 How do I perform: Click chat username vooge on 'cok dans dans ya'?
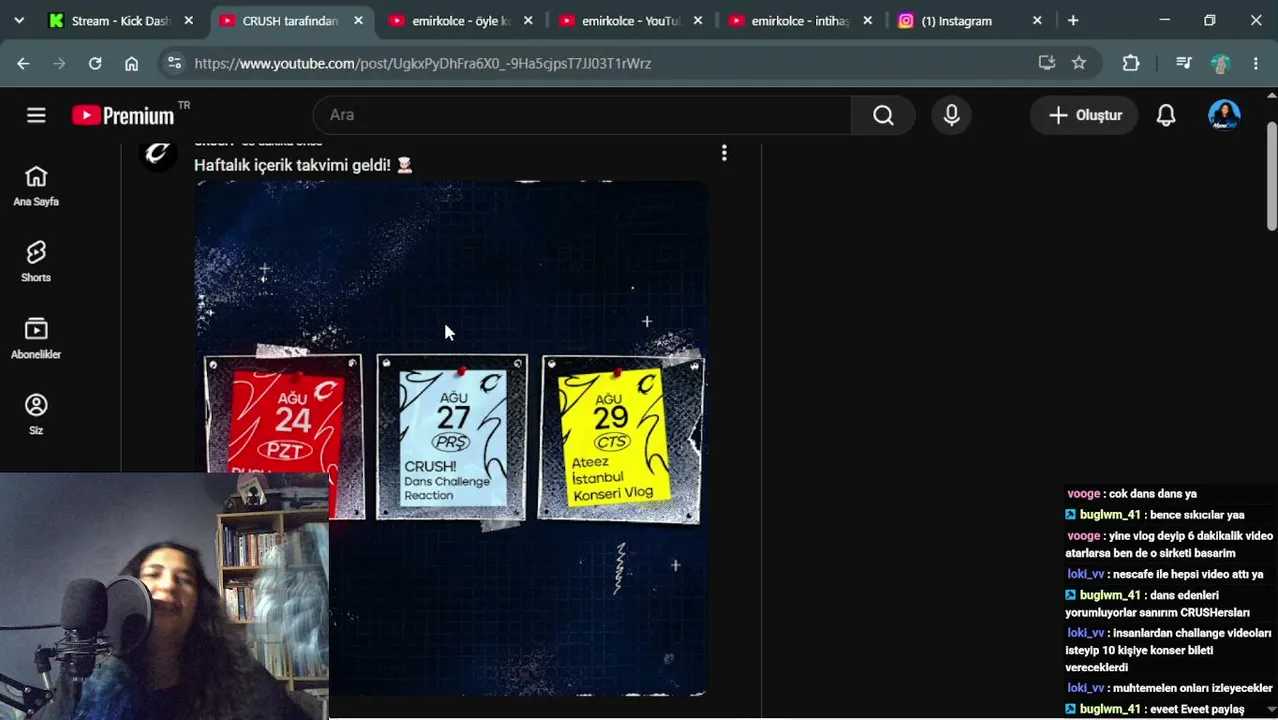tap(1083, 494)
